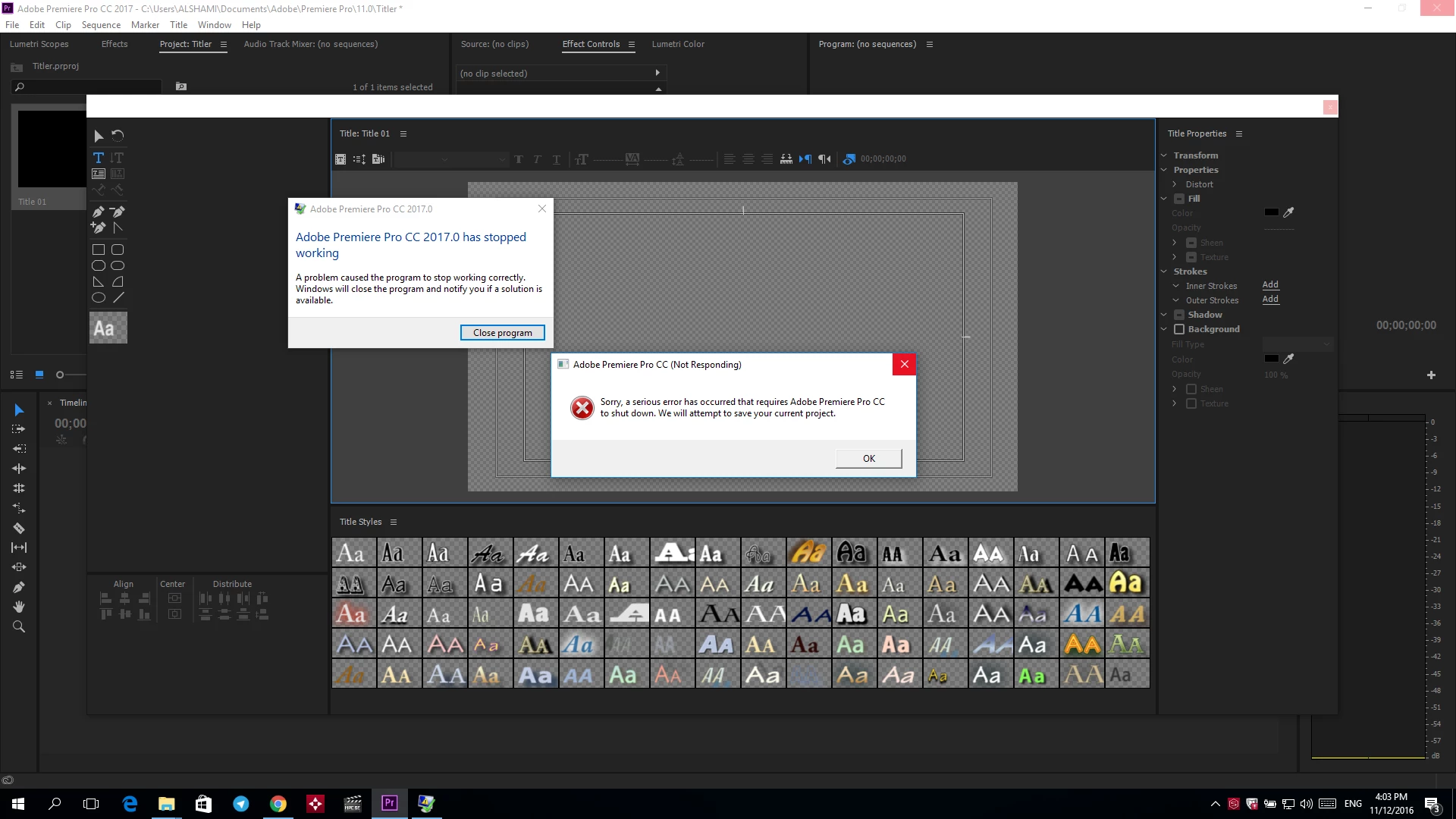Click the Fill color eyedropper
Viewport: 1456px width, 819px height.
[x=1288, y=212]
